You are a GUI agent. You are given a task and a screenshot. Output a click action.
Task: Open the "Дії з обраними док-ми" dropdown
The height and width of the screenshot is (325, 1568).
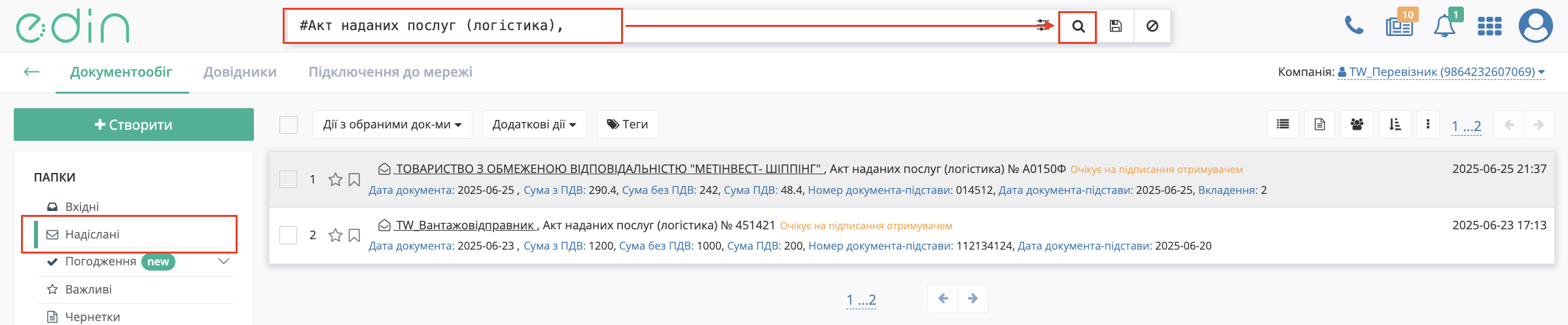[392, 124]
